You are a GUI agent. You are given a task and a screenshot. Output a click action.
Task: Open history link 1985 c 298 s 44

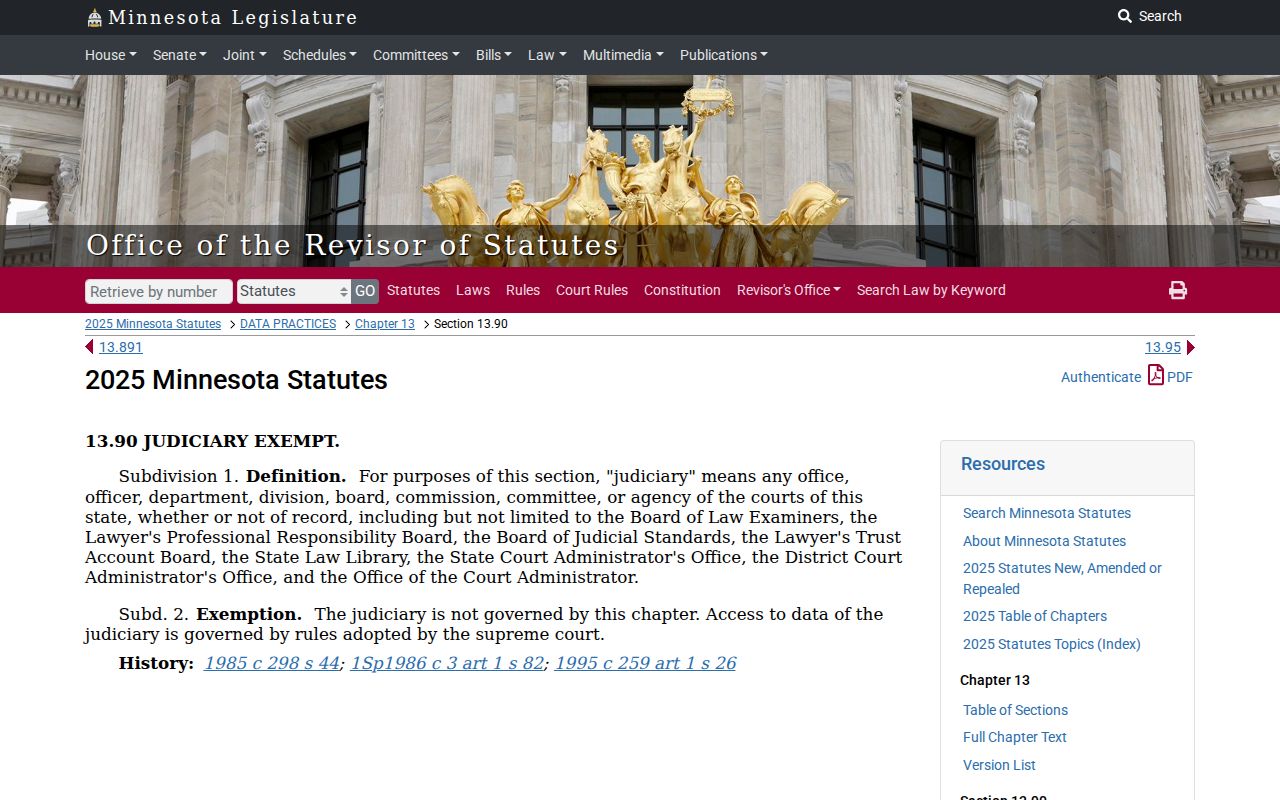272,663
